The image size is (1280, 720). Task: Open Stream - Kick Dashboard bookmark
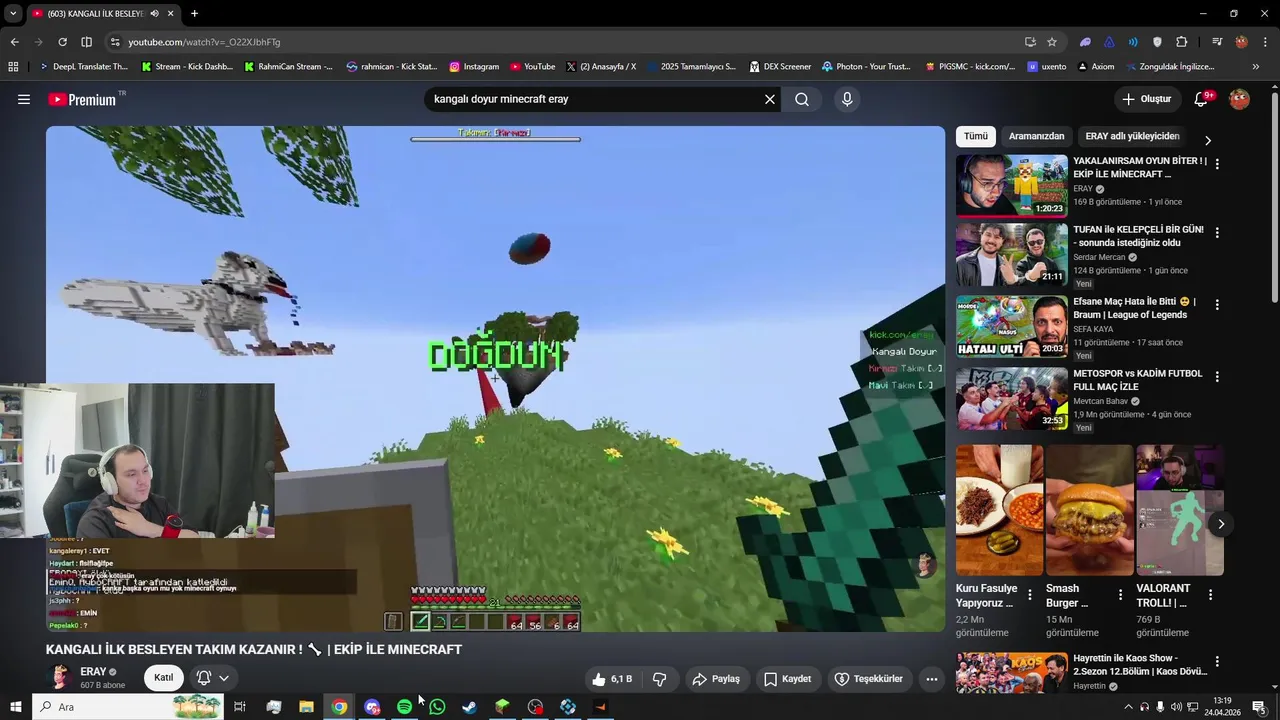[x=187, y=67]
